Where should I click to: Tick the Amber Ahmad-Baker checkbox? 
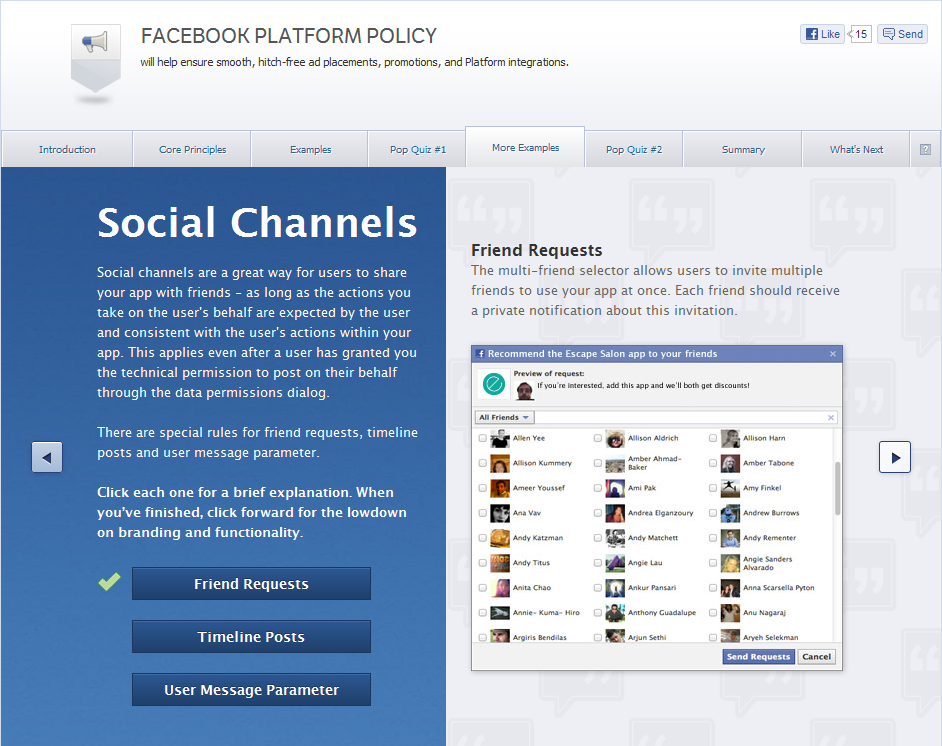tap(598, 463)
